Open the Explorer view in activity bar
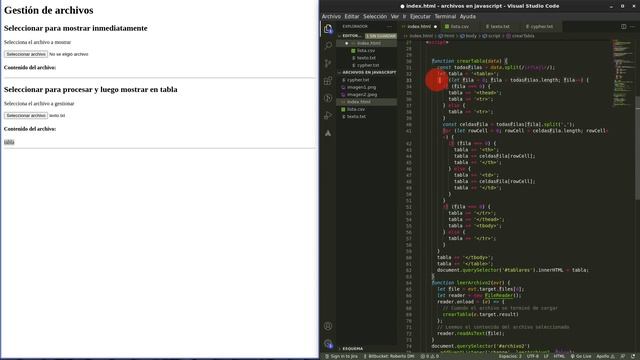 pyautogui.click(x=328, y=29)
